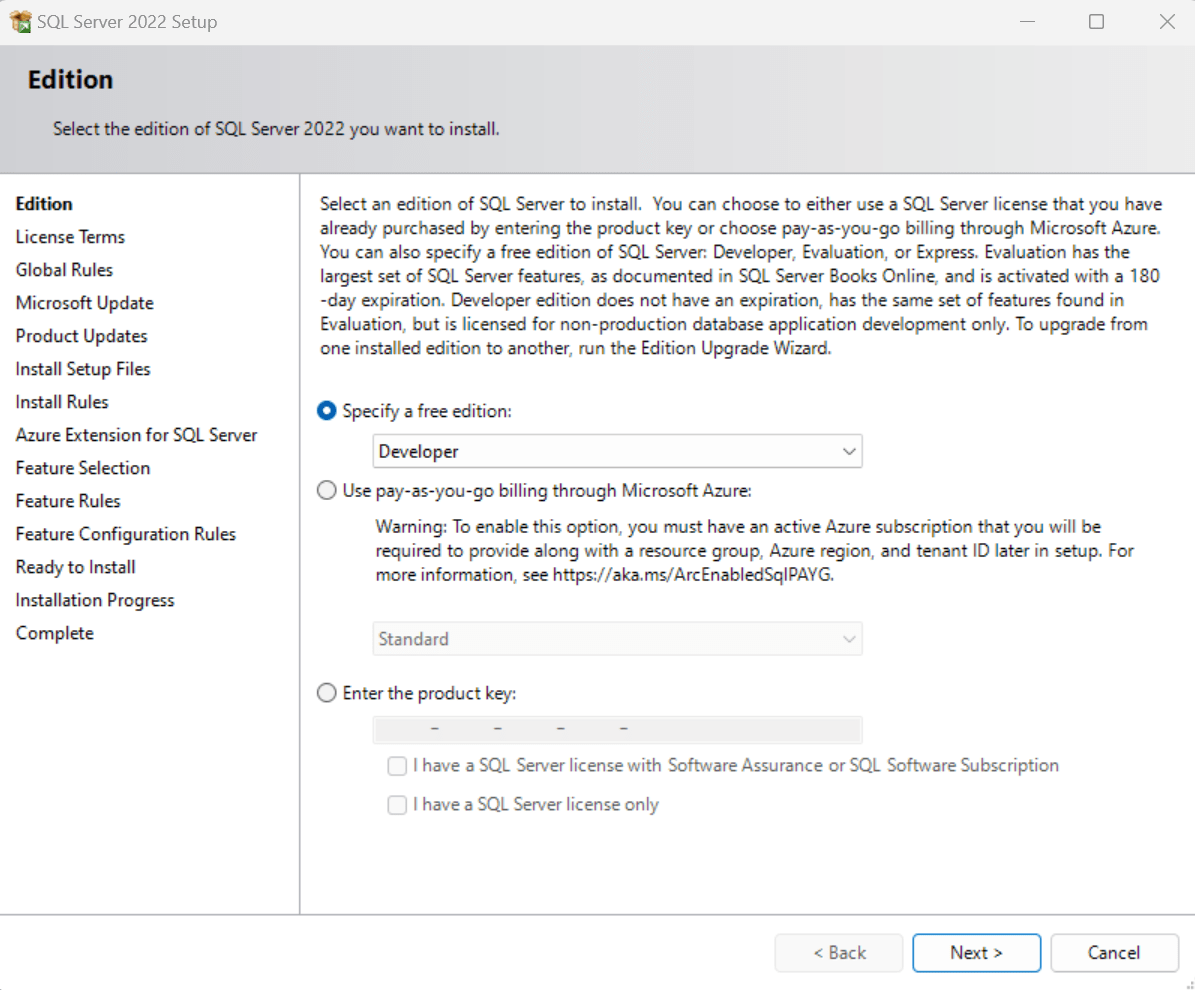This screenshot has height=990, width=1195.
Task: Choose pay-as-you-go billing through Microsoft Azure
Action: (x=326, y=490)
